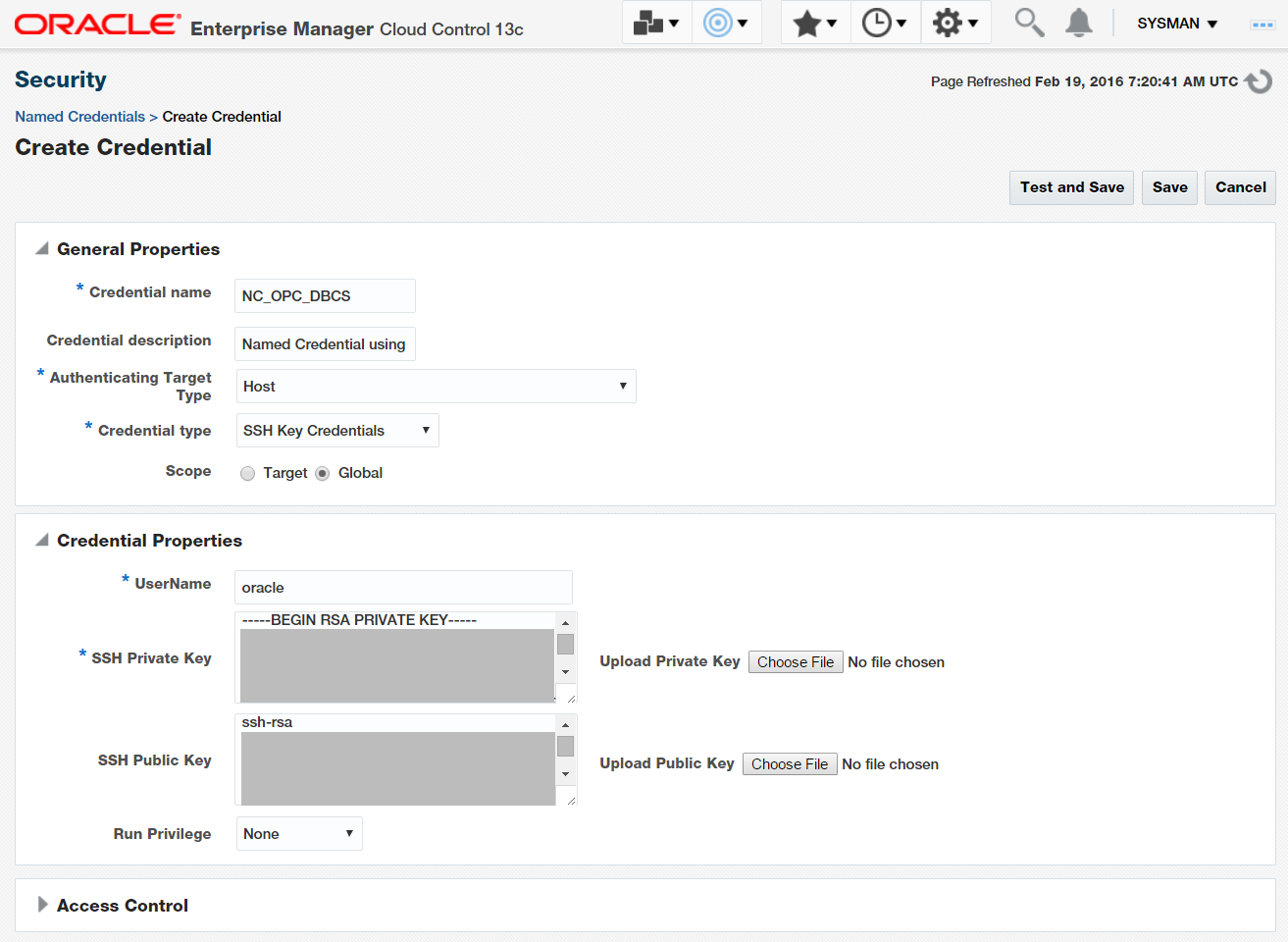Click the Save button

[1169, 187]
